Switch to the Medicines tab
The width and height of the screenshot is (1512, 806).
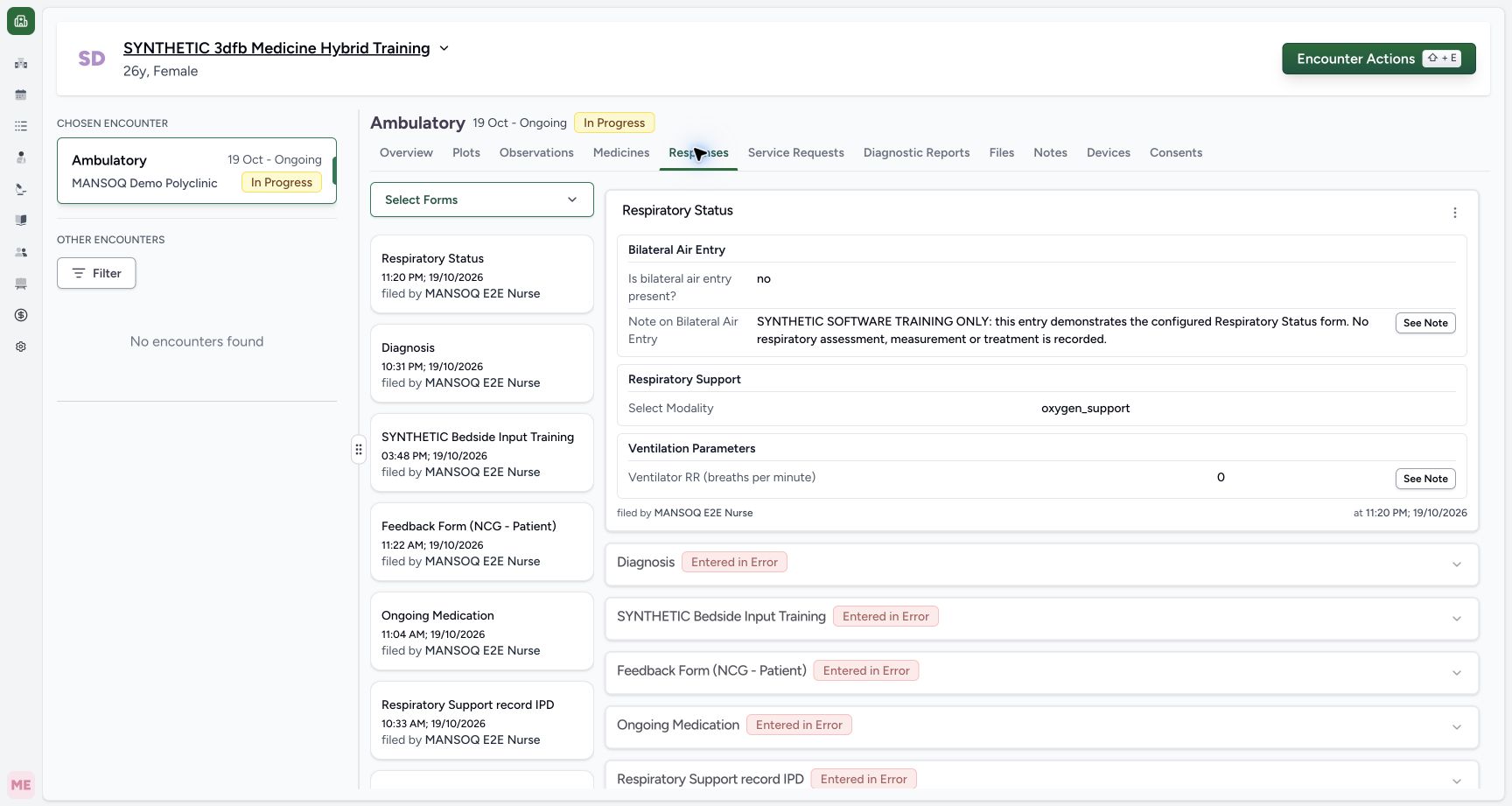pyautogui.click(x=621, y=152)
